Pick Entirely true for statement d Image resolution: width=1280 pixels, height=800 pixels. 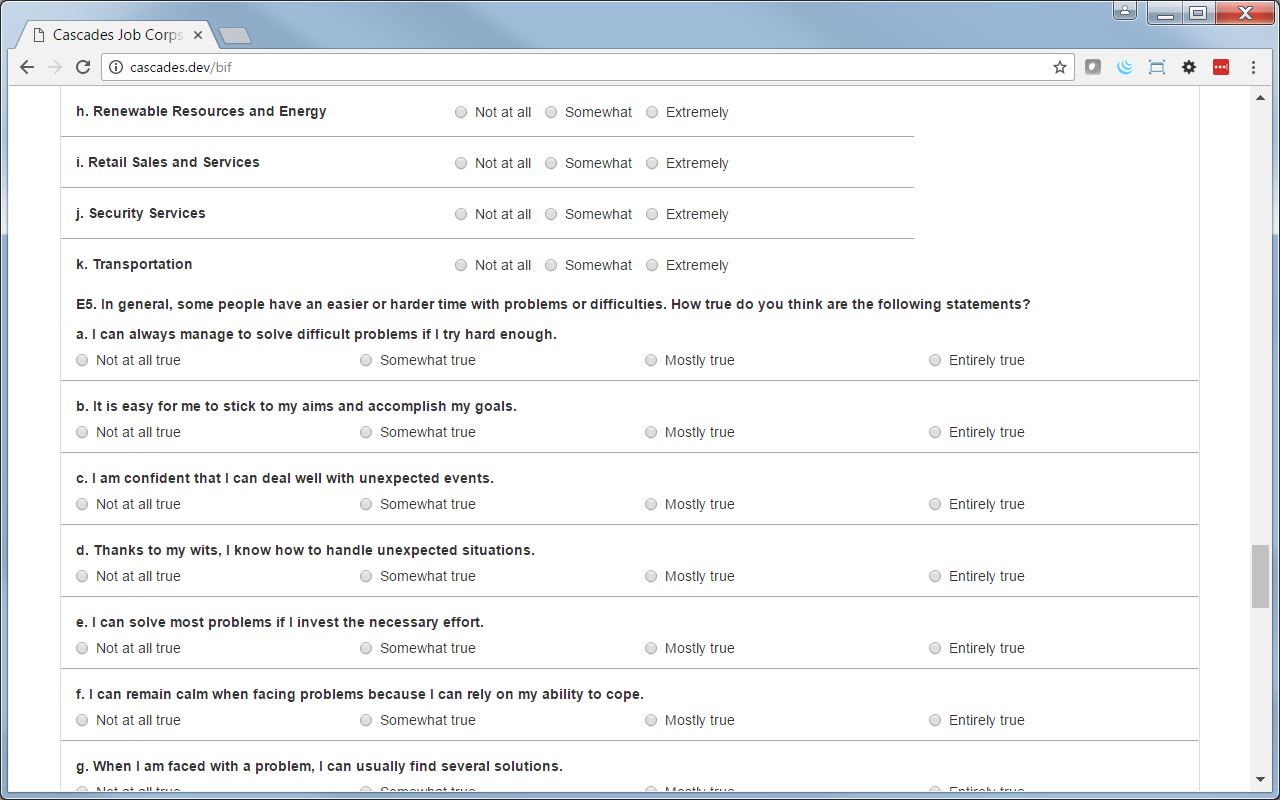(935, 576)
